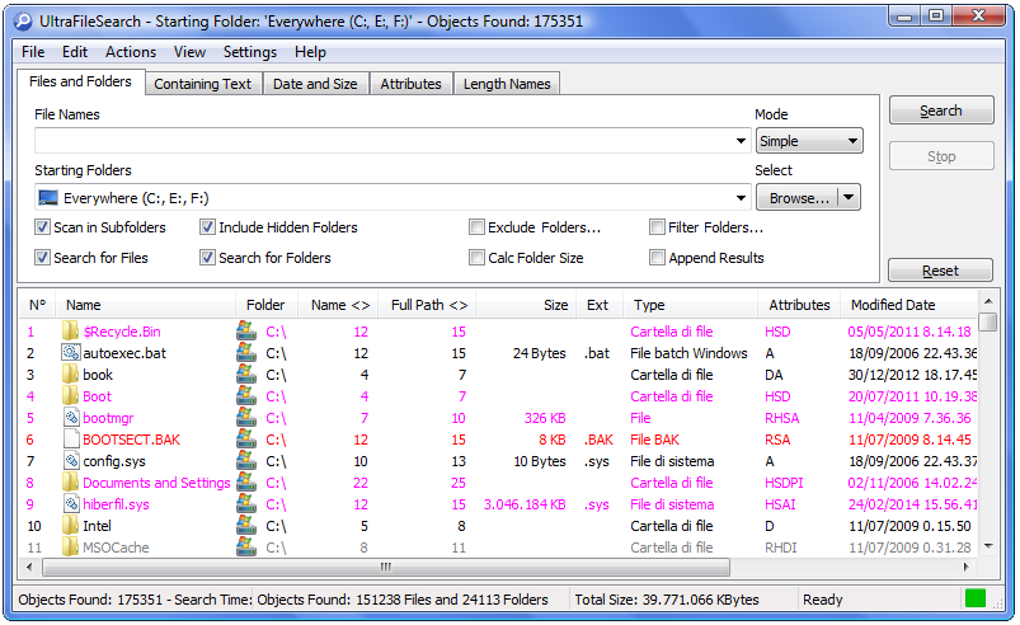Switch to Length Names tab
This screenshot has width=1020, height=625.
click(x=507, y=84)
